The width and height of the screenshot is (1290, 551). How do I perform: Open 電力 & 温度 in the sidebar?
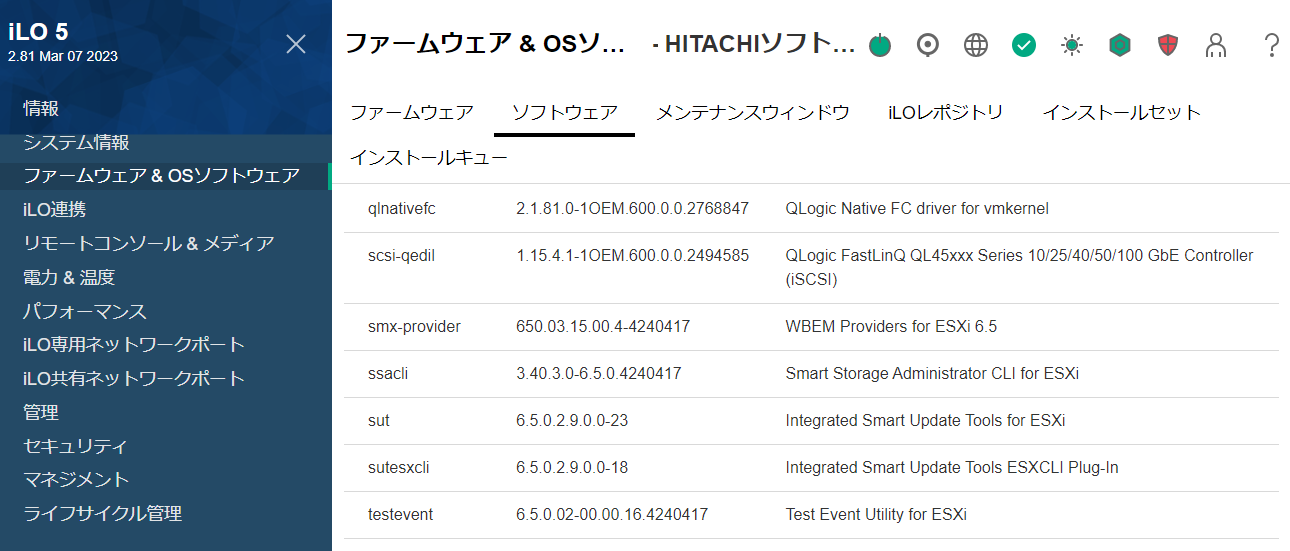point(69,277)
